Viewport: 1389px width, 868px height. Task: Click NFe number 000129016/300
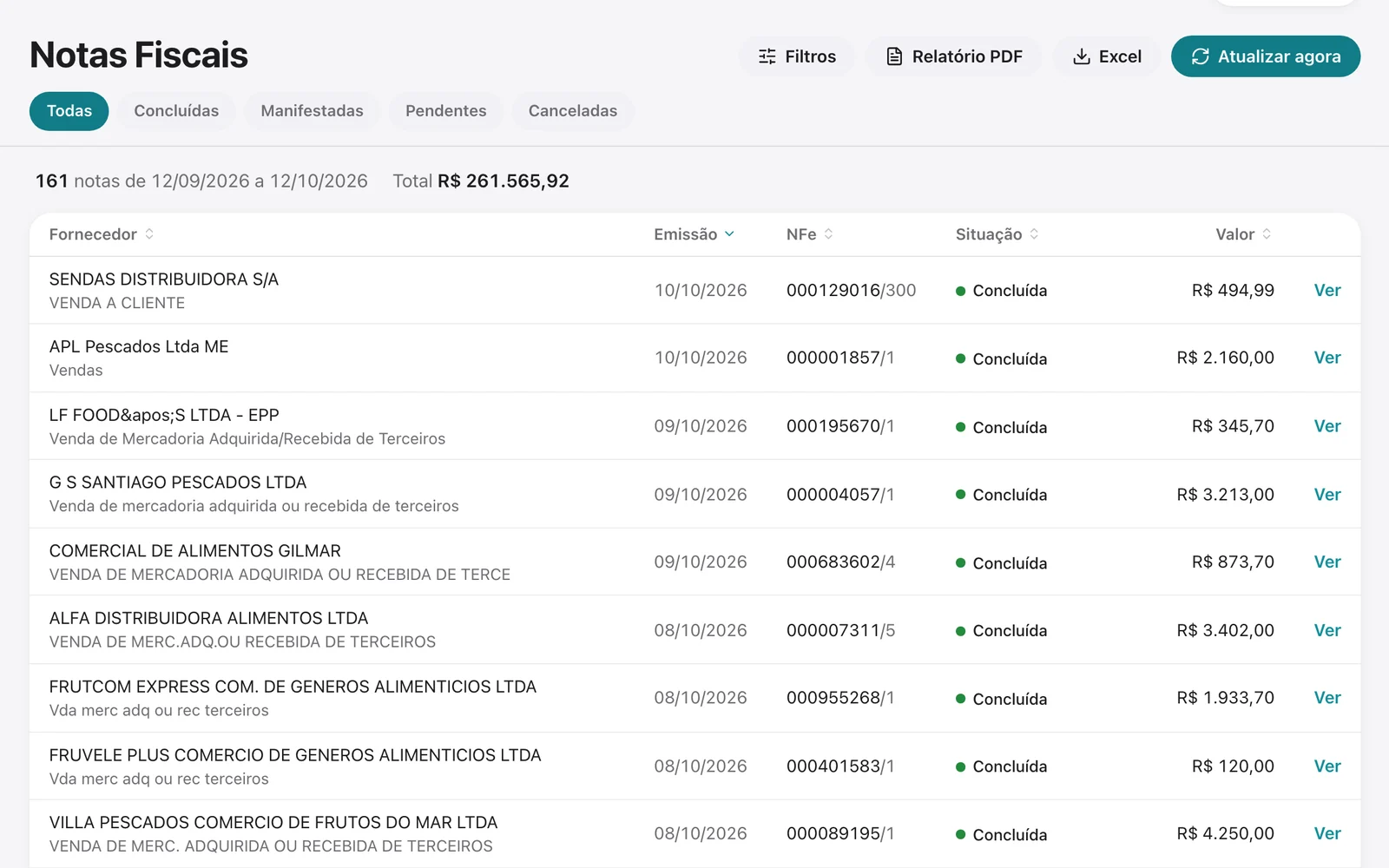[x=851, y=290]
